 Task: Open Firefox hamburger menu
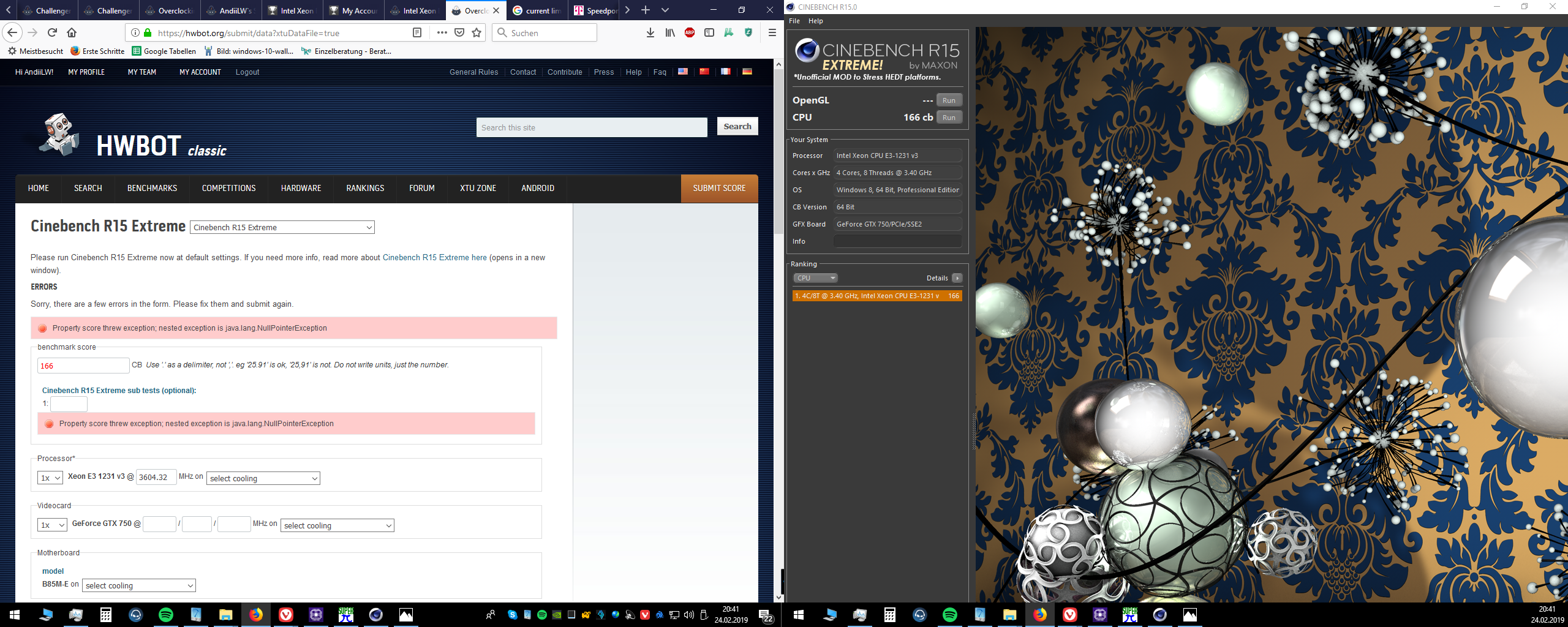point(772,33)
